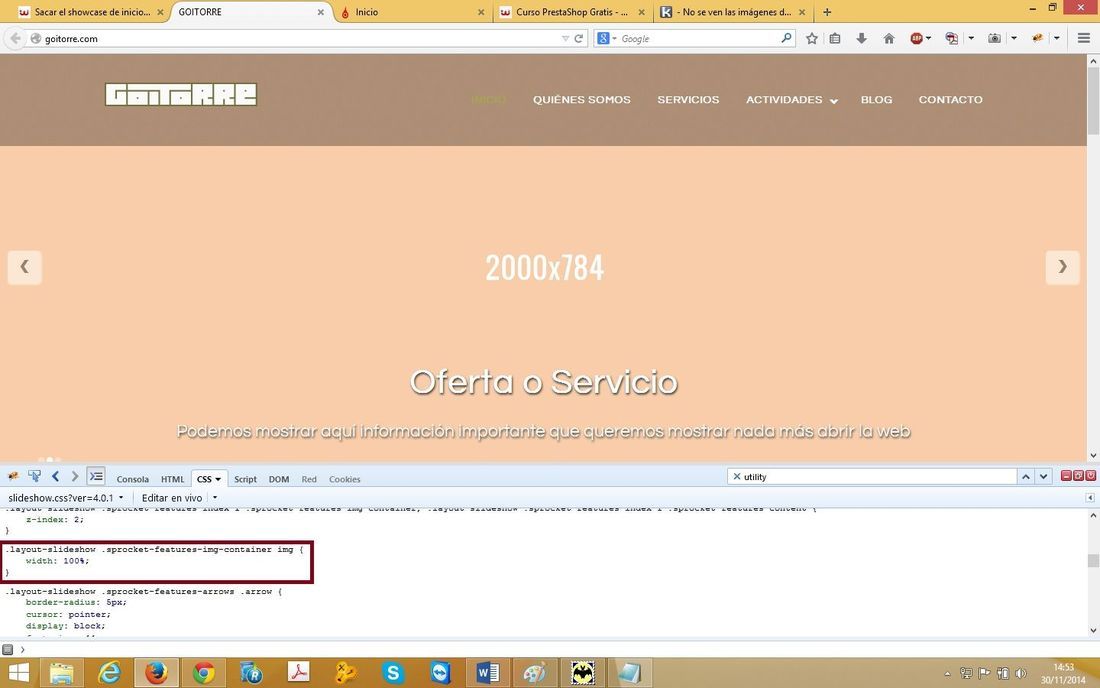The height and width of the screenshot is (688, 1100).
Task: Go forward in Firebug panel history
Action: 74,476
